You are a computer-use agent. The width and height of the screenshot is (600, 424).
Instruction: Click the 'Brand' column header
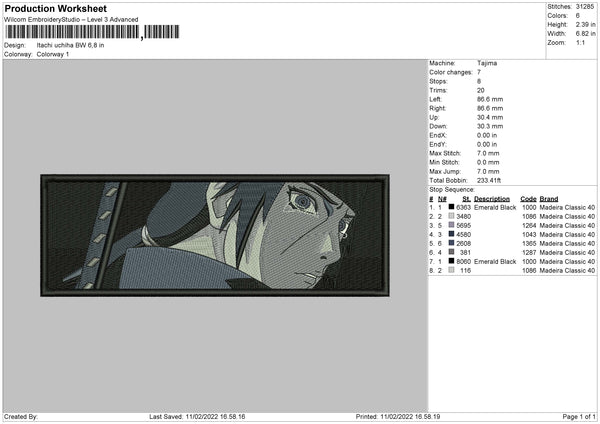[549, 199]
